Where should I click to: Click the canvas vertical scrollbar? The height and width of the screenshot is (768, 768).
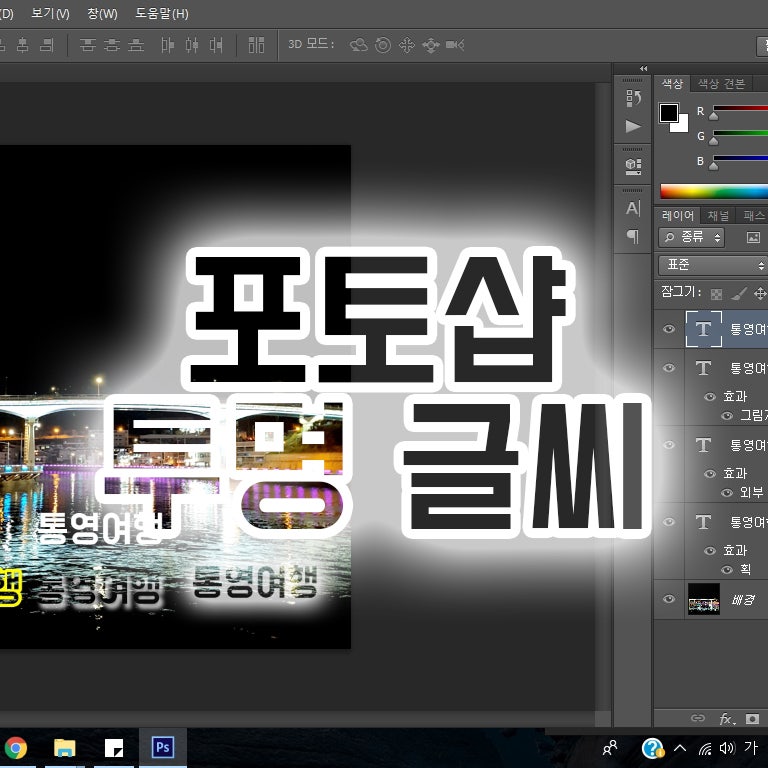603,397
